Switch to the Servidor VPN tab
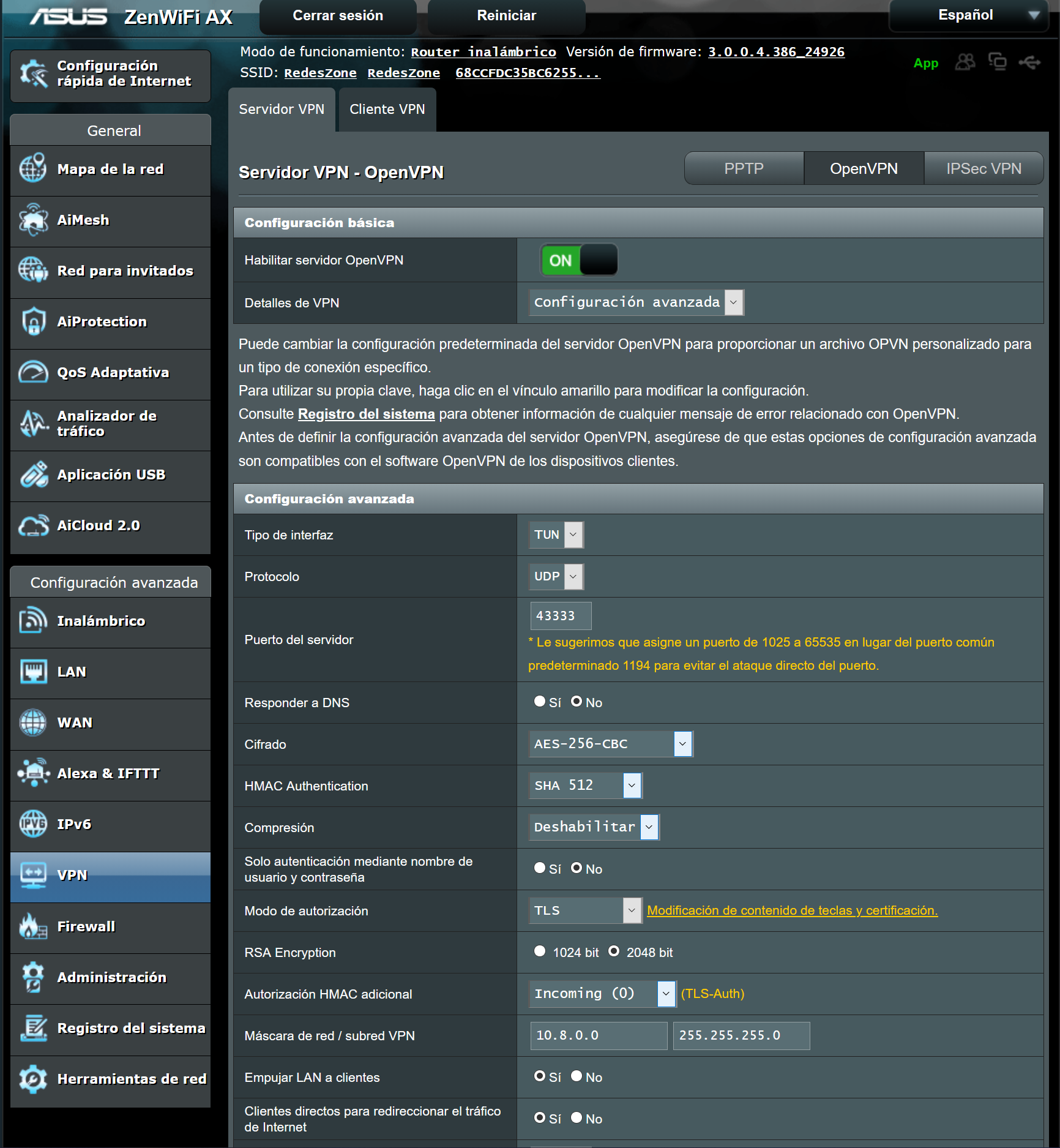This screenshot has width=1060, height=1148. 282,110
